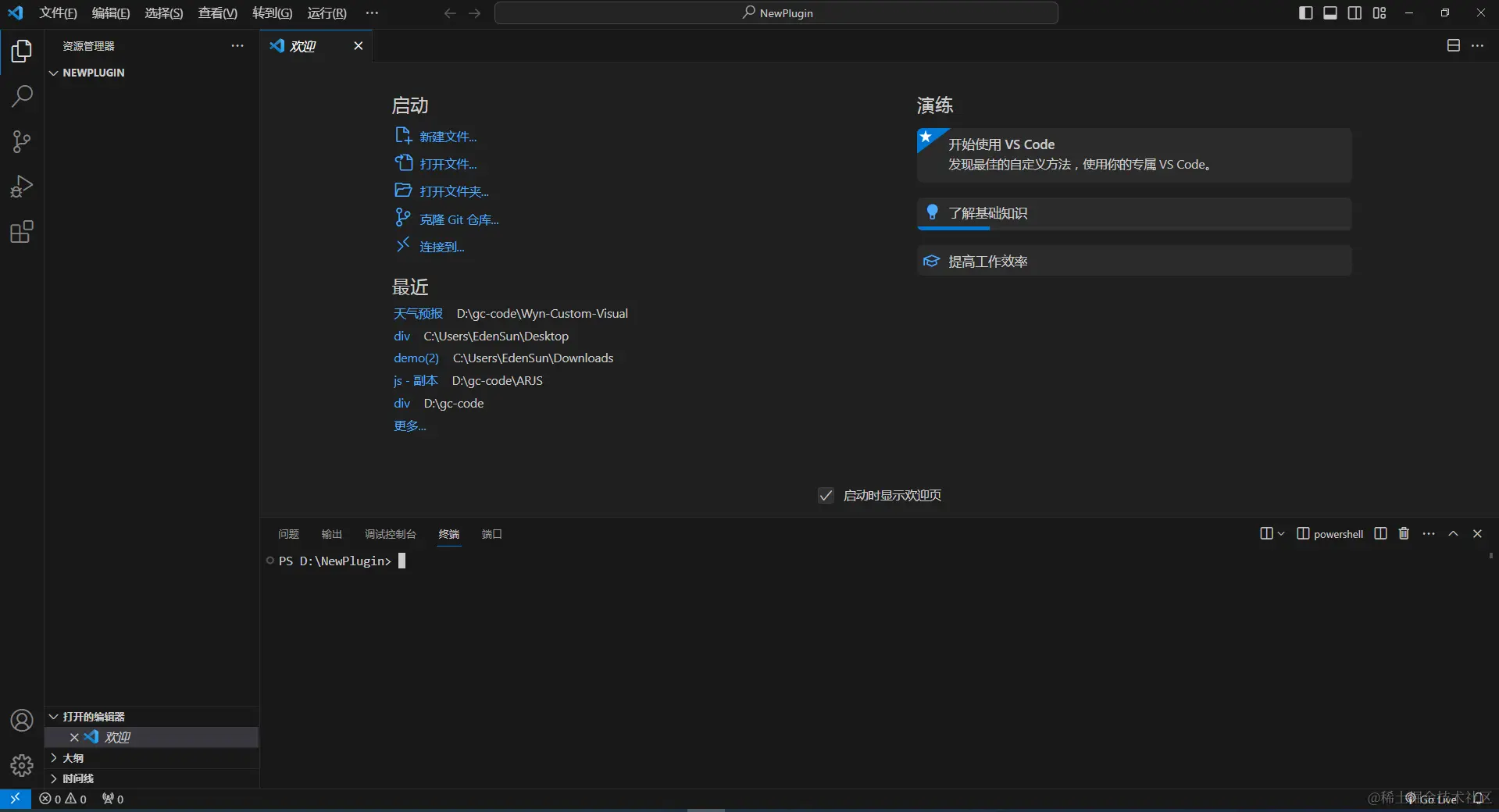Click the remote window indicator in status bar
Viewport: 1499px width, 812px height.
(16, 799)
